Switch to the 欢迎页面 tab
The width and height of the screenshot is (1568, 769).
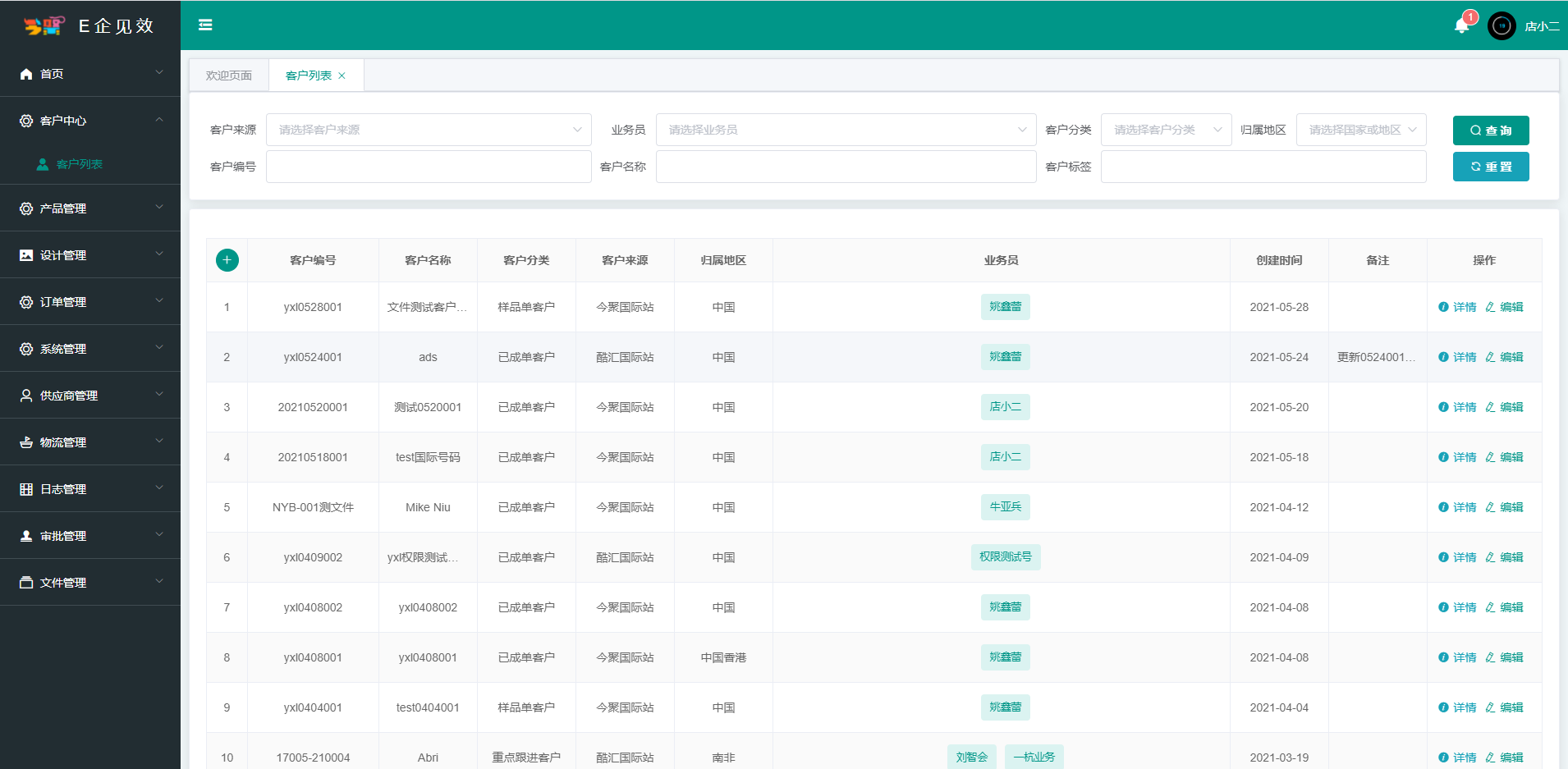pos(229,76)
